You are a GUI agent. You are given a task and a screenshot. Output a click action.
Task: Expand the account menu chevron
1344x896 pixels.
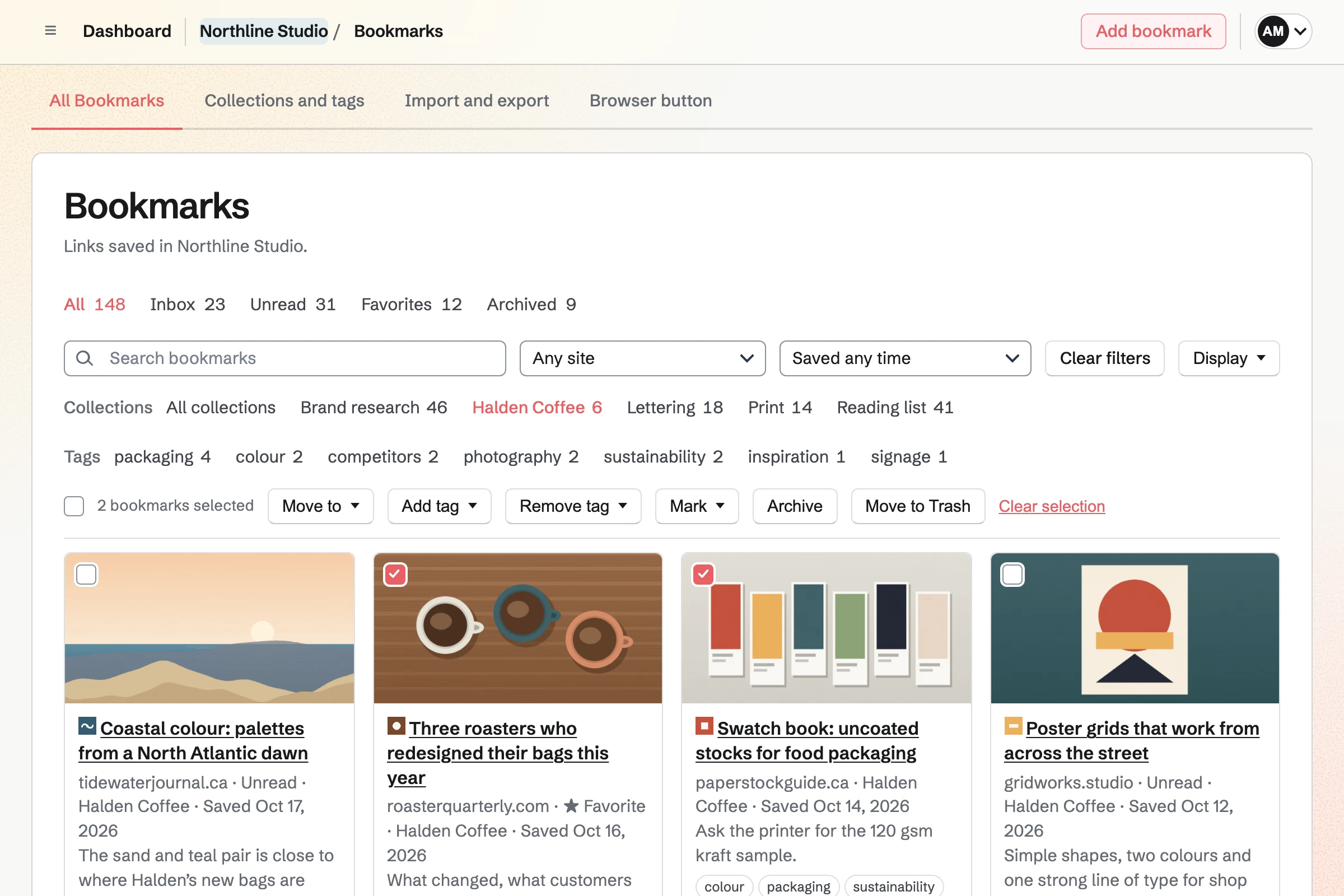[1300, 31]
